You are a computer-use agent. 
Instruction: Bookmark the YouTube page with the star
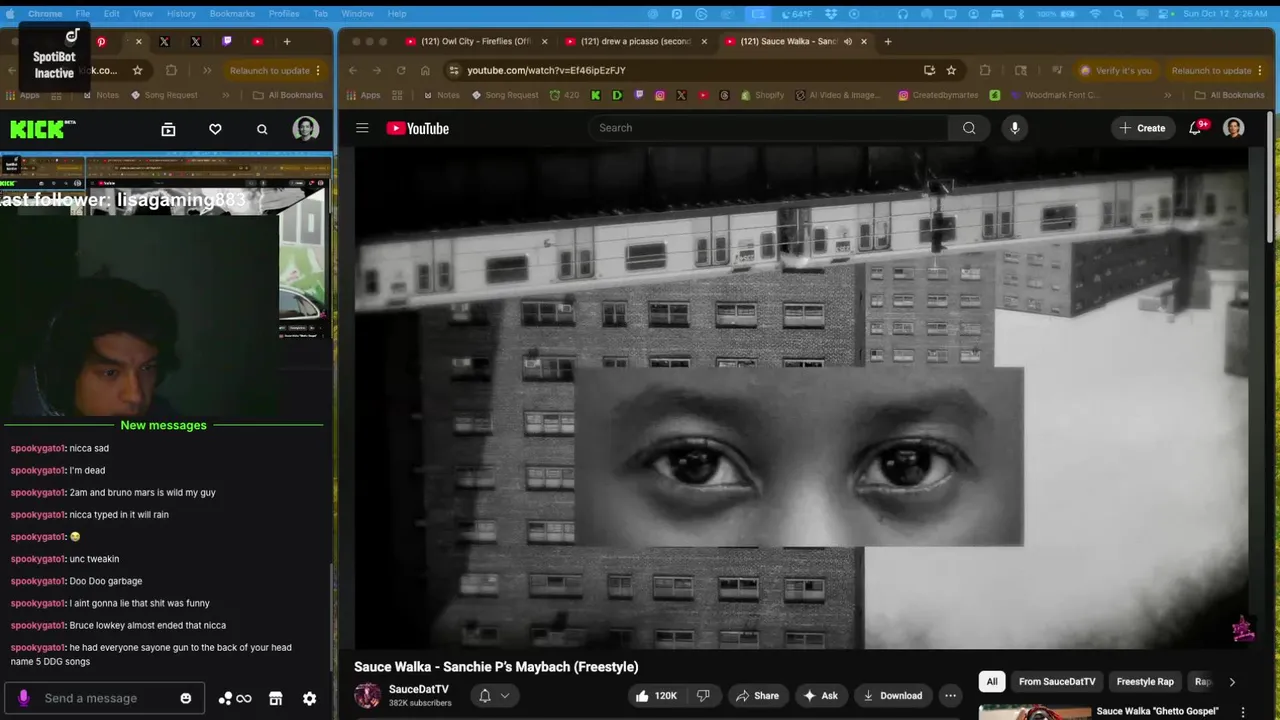coord(951,70)
